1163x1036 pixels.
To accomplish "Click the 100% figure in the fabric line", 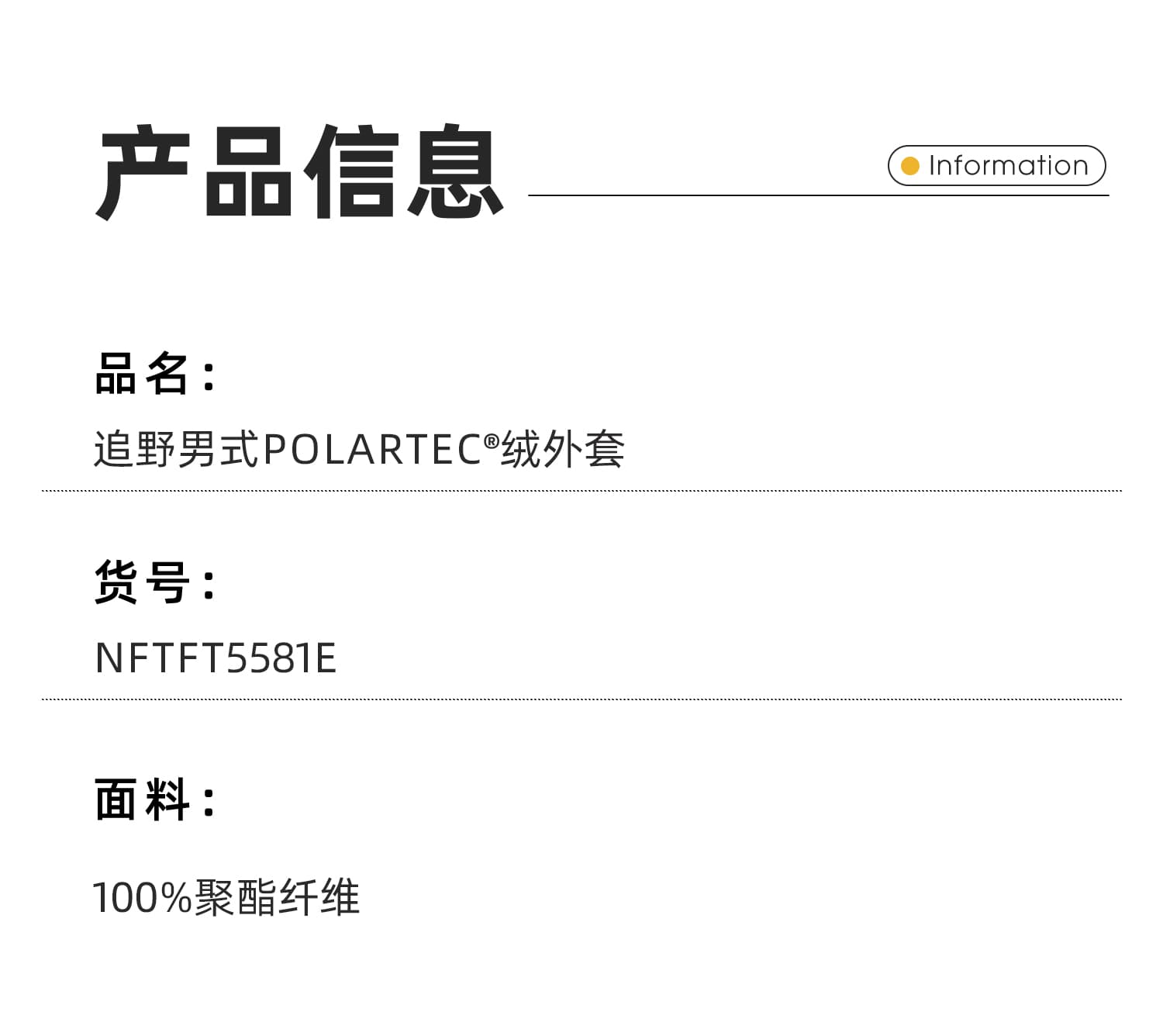I will (142, 898).
